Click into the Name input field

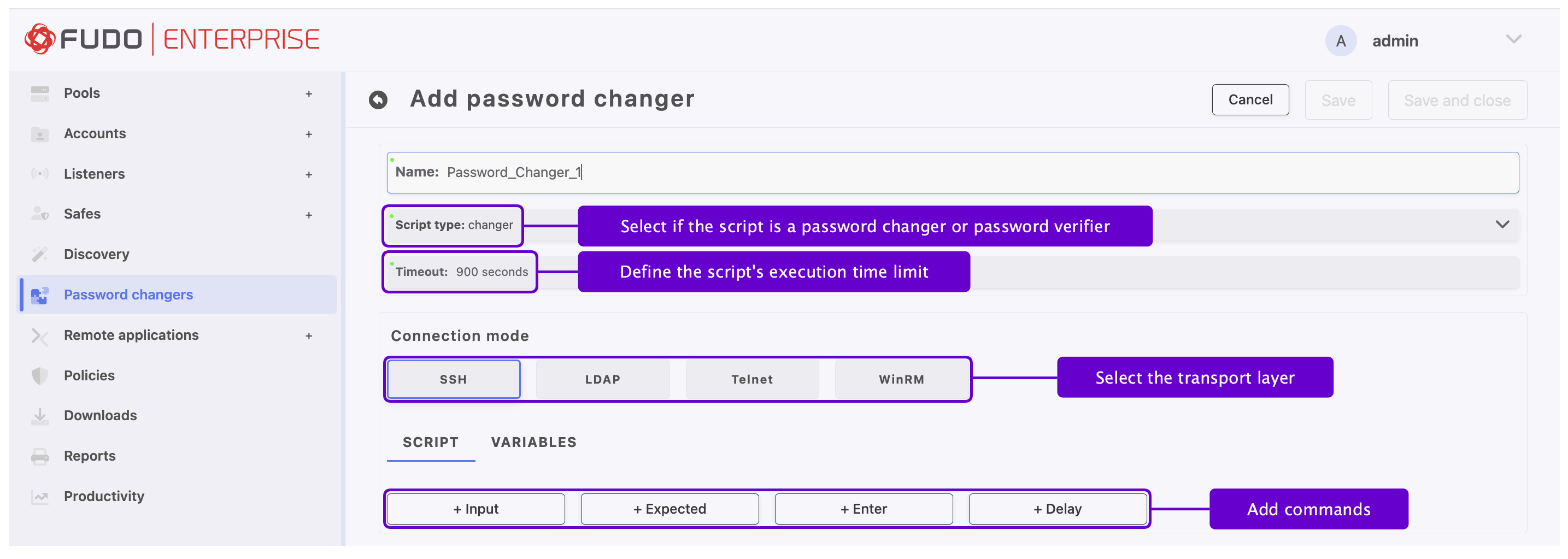point(953,173)
